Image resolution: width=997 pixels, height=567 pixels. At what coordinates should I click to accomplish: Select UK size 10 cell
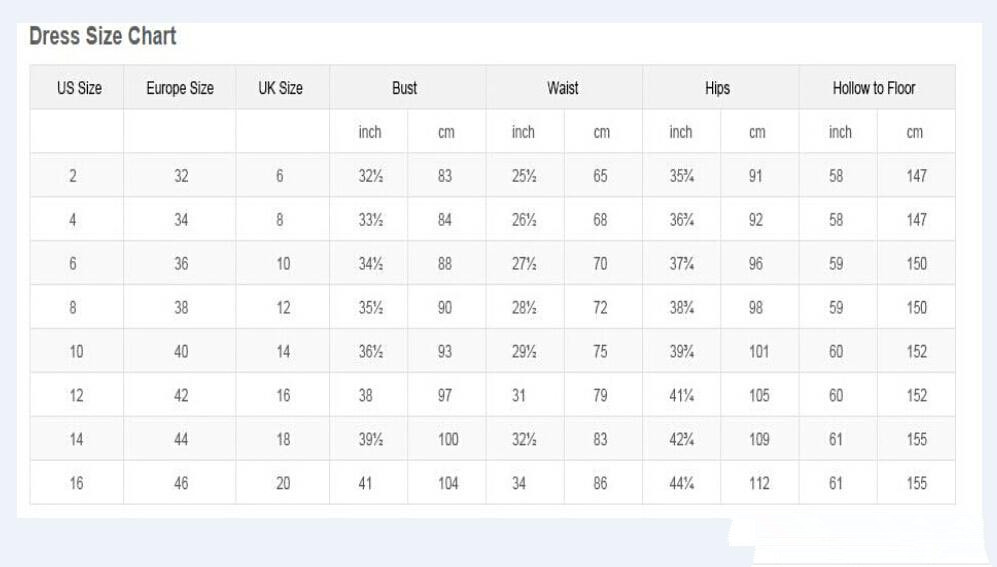[x=283, y=264]
